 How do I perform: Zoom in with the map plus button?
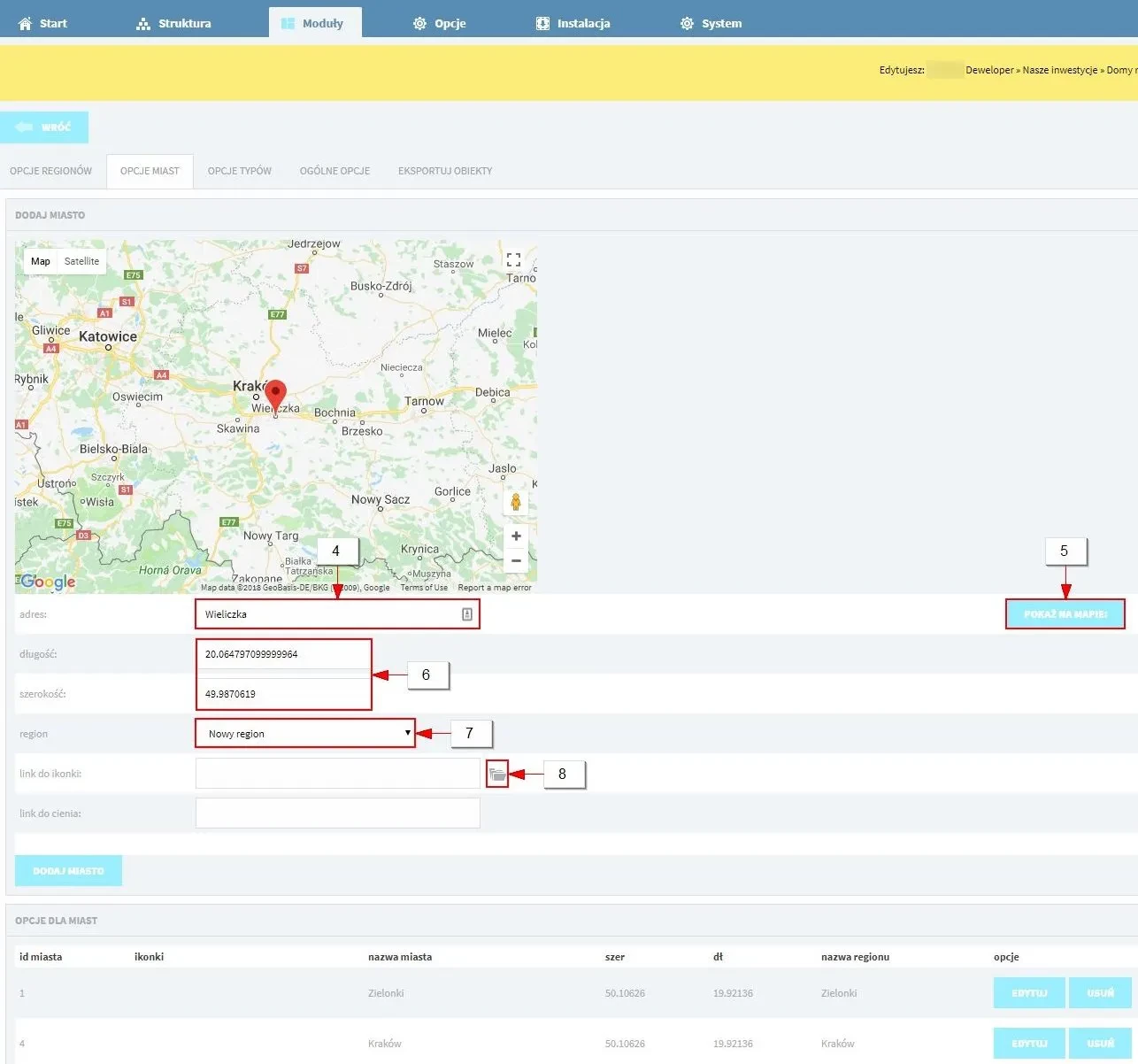pos(516,536)
